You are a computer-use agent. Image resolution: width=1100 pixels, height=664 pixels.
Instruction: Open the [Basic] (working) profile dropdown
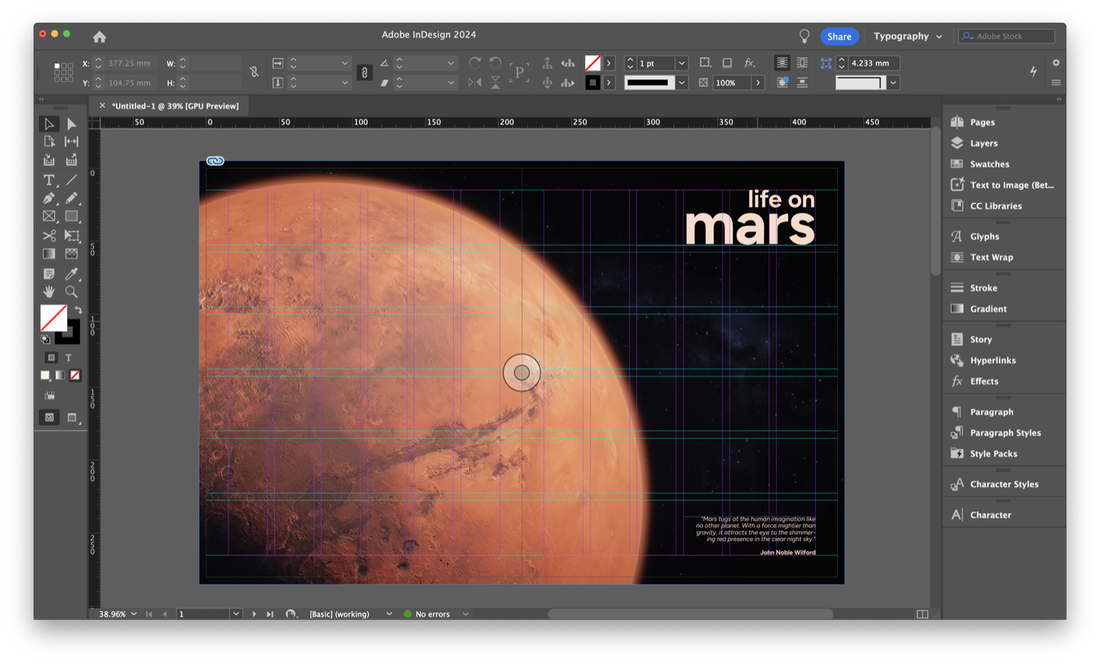click(389, 614)
